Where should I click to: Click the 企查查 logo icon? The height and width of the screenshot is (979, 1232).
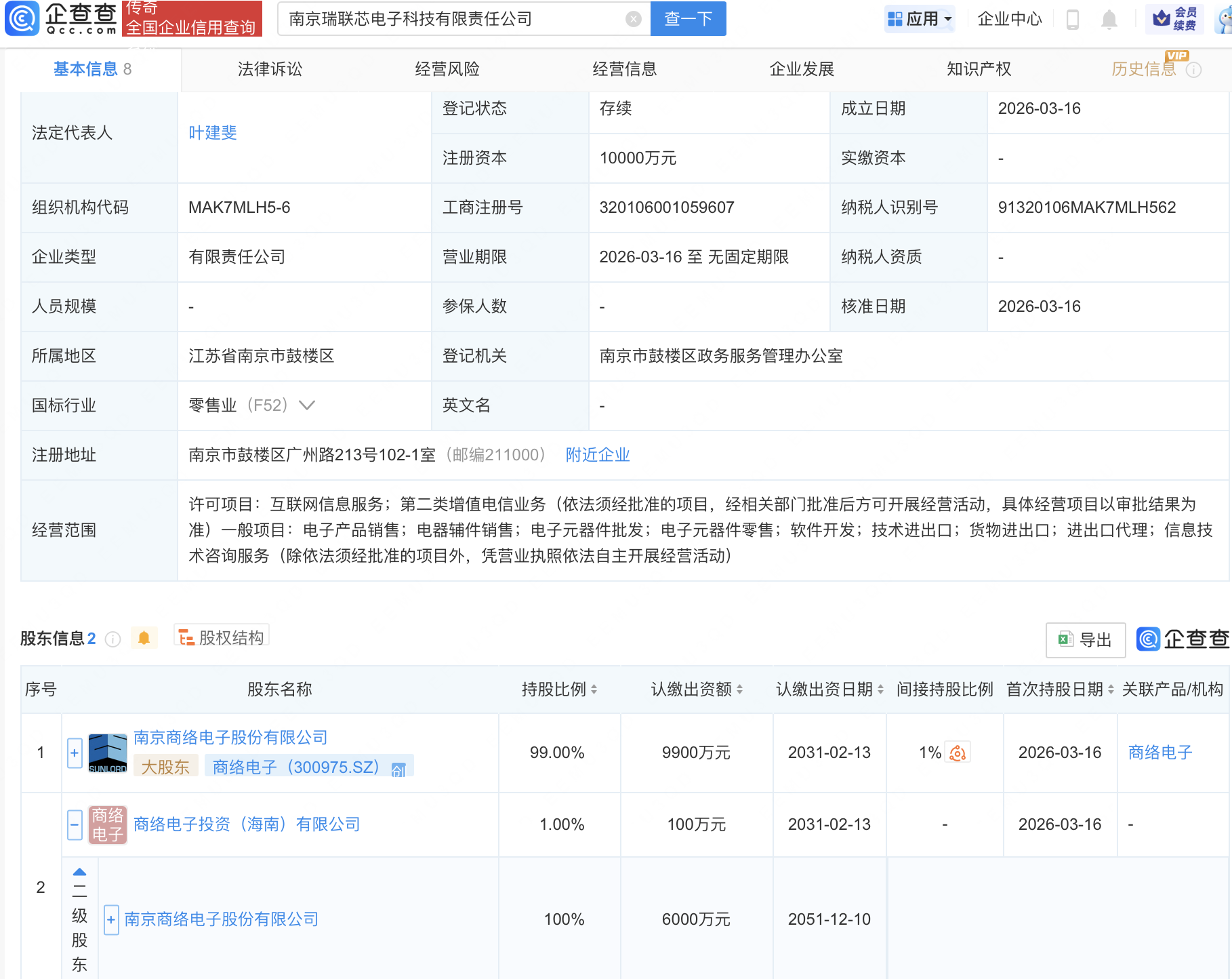click(23, 19)
